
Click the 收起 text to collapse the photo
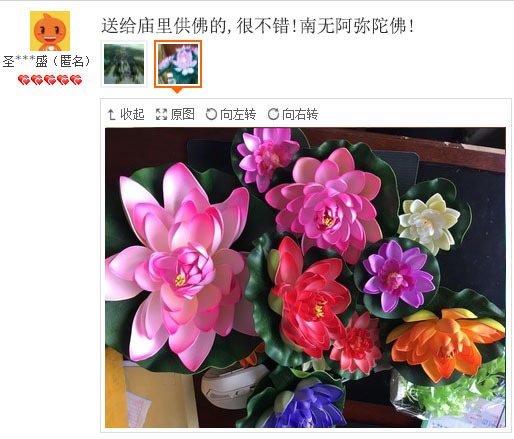pos(132,114)
